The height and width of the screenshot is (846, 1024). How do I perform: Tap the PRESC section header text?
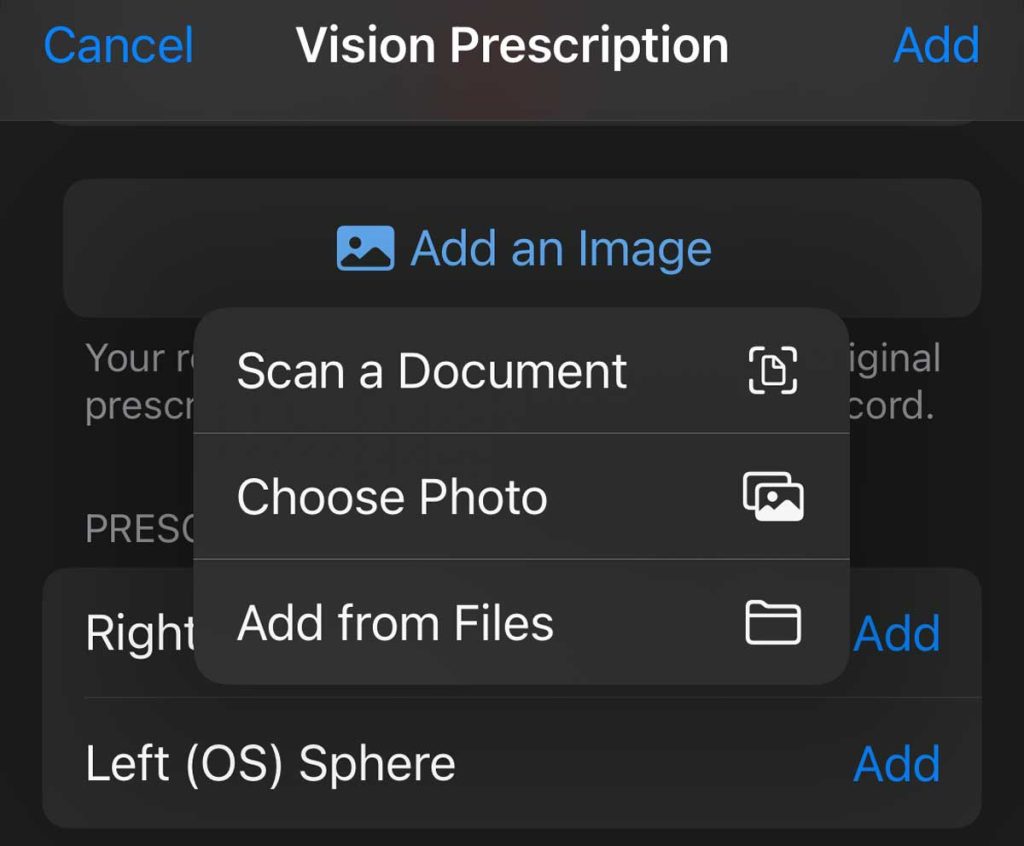tap(140, 529)
